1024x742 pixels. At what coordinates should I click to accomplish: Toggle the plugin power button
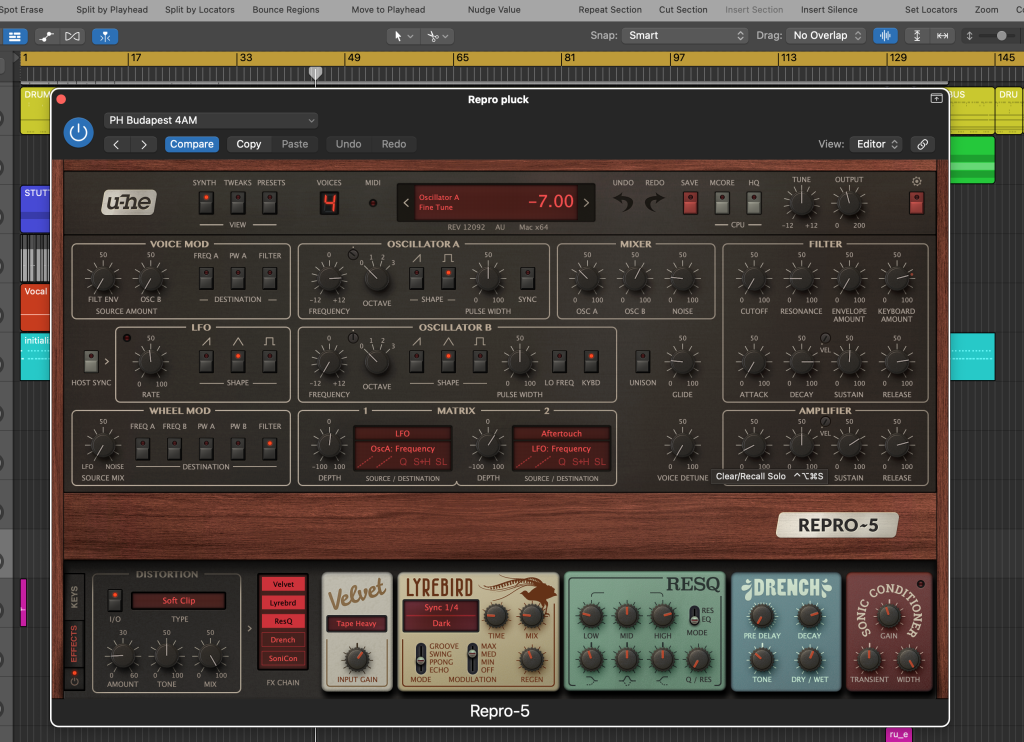pyautogui.click(x=78, y=133)
